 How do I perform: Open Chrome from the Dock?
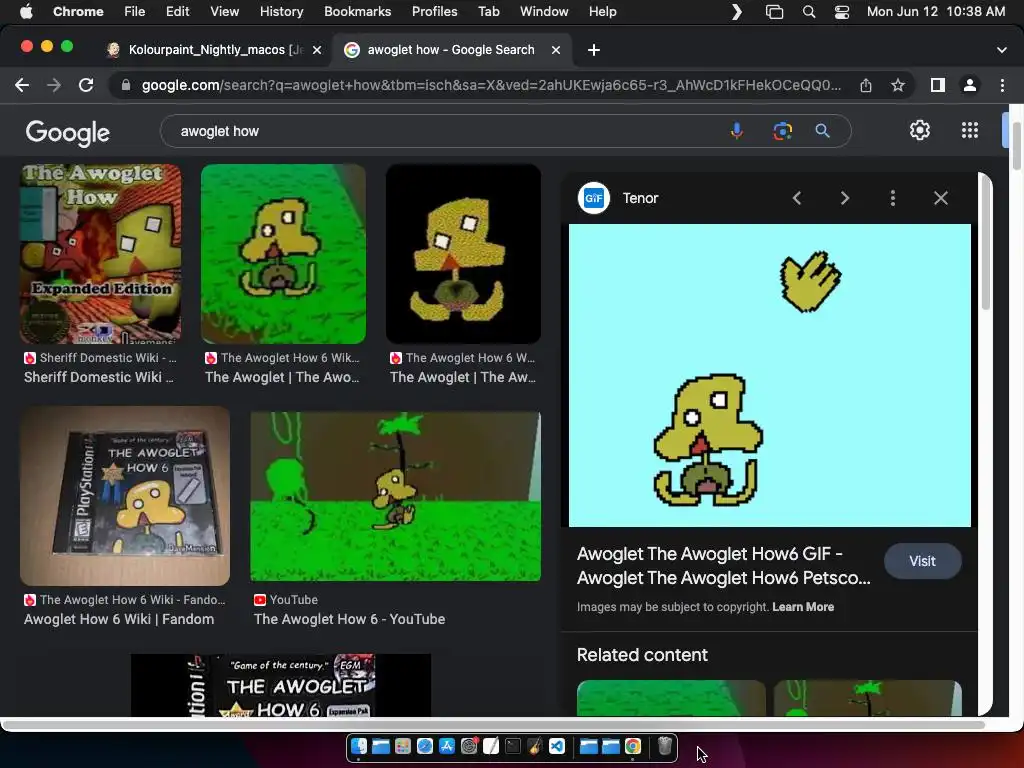pos(633,746)
